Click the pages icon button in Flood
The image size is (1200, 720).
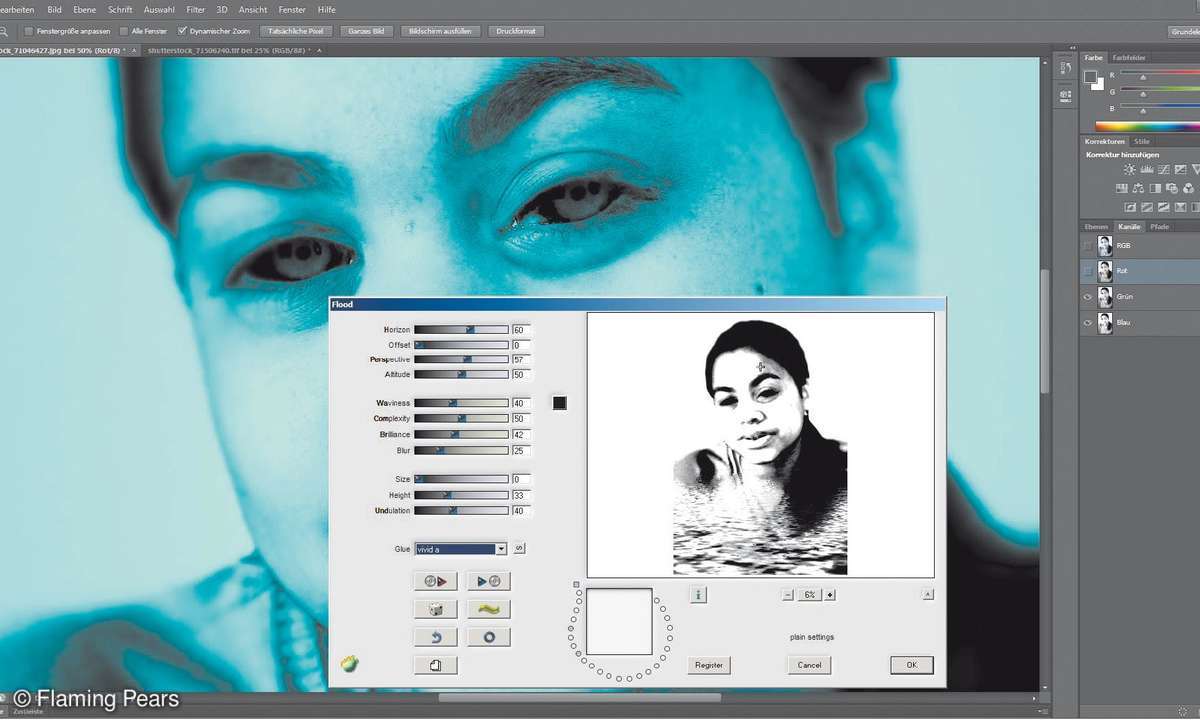[435, 665]
